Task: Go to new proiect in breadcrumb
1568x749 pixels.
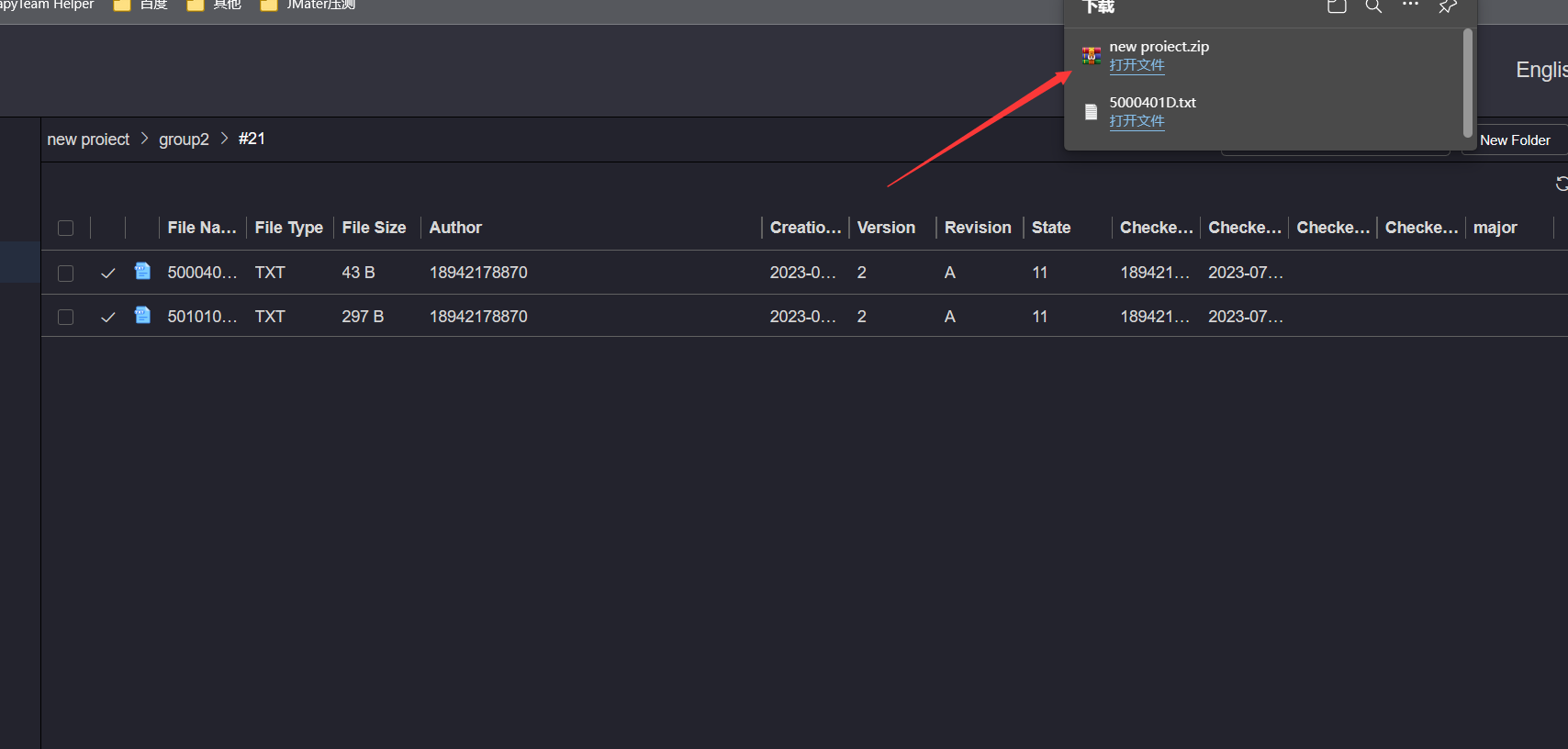Action: point(88,140)
